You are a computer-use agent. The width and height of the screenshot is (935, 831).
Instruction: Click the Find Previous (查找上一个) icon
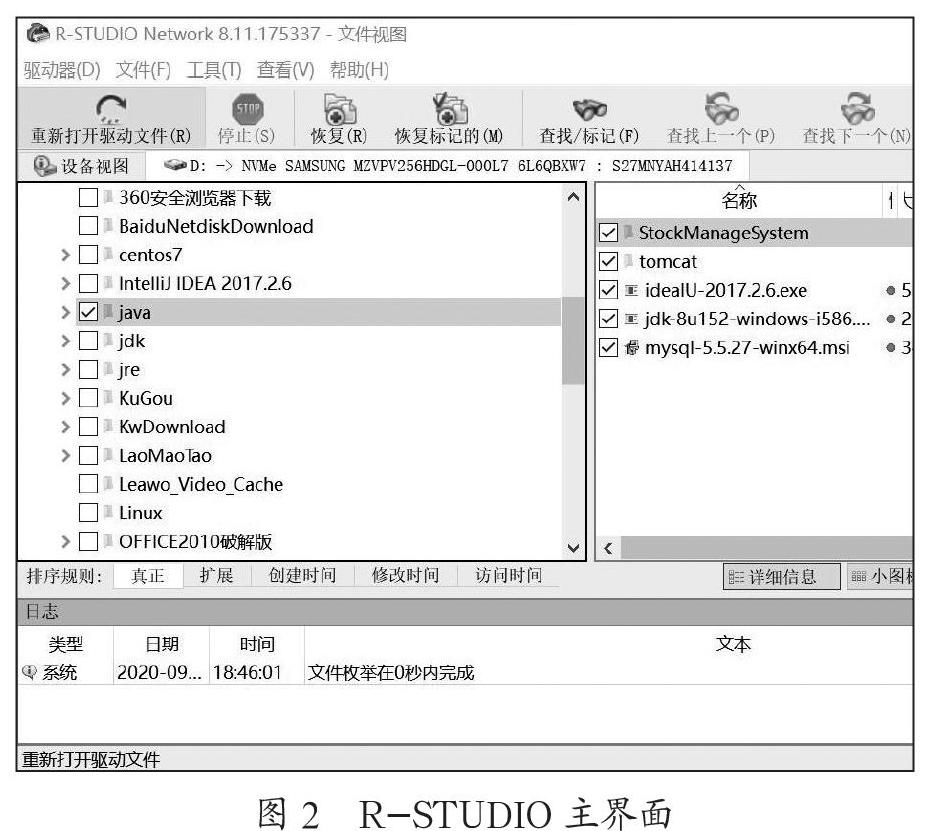(721, 108)
